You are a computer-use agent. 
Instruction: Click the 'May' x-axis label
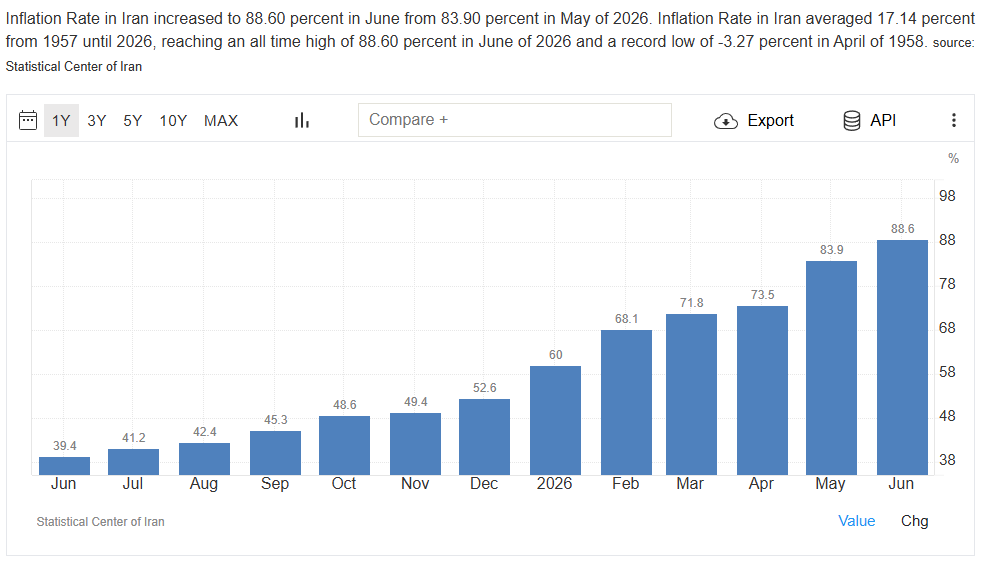click(830, 484)
